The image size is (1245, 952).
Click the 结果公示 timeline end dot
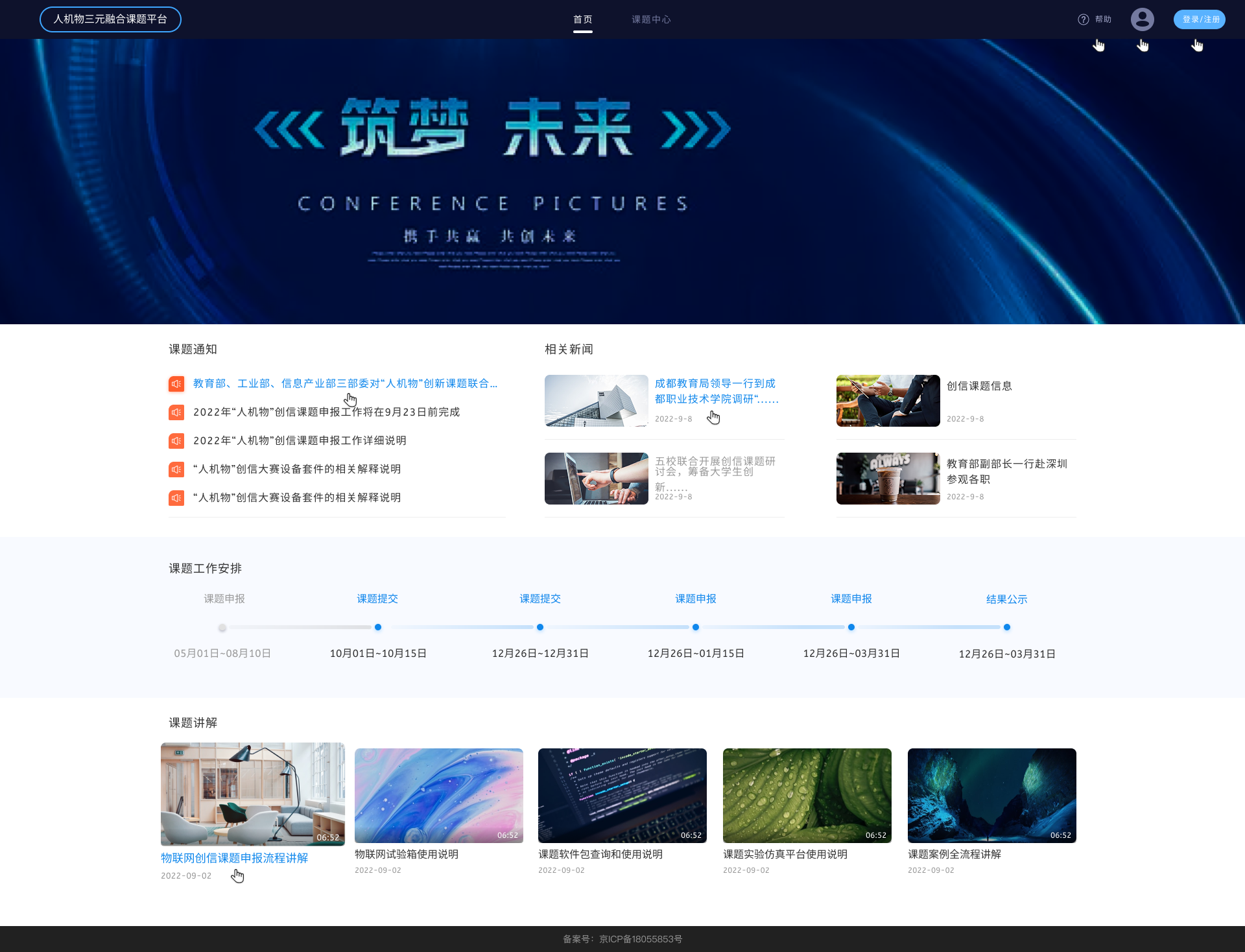pos(1006,627)
